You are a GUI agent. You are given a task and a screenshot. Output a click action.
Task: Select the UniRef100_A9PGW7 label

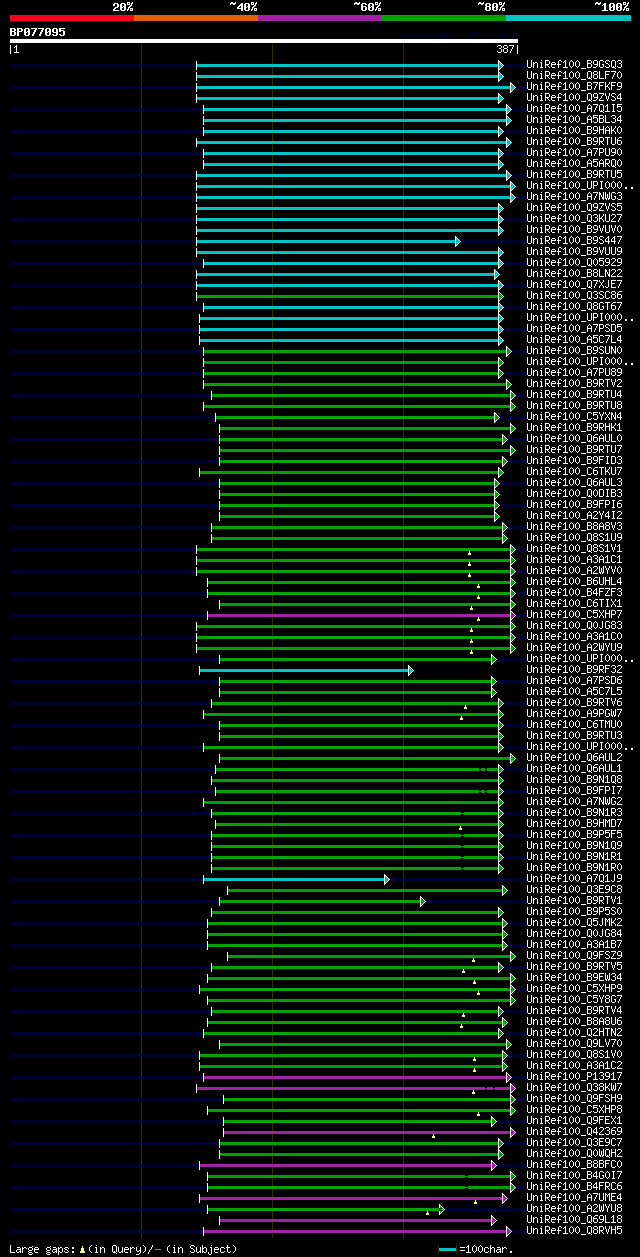pyautogui.click(x=574, y=713)
